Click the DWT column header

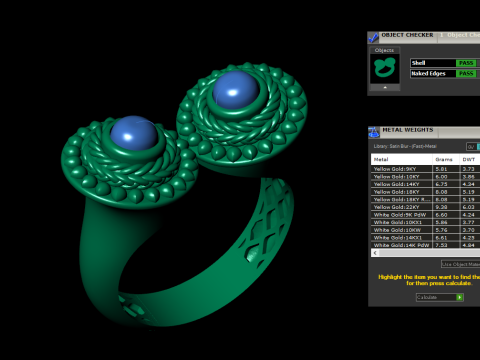click(470, 159)
